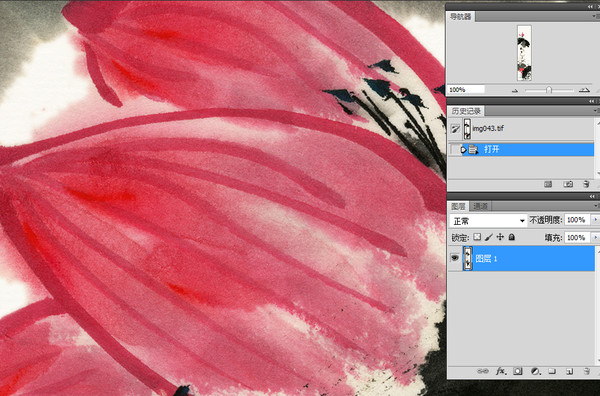Toggle lock all padlock icon

coord(512,237)
